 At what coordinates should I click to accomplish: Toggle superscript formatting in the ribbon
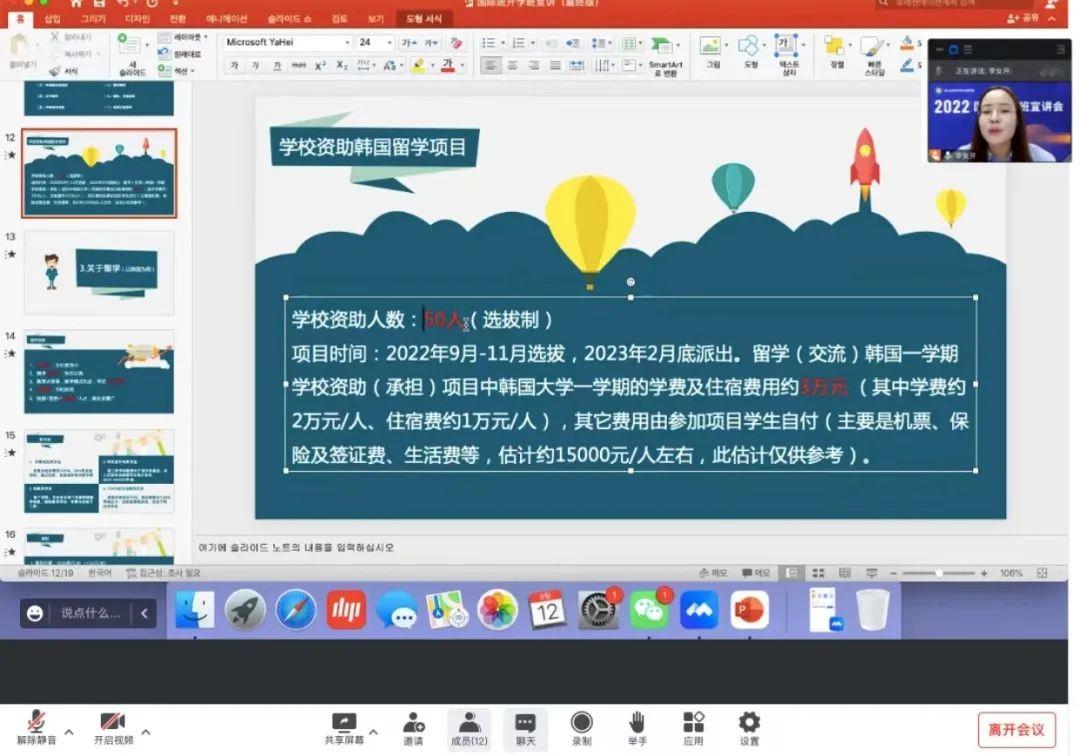(320, 66)
